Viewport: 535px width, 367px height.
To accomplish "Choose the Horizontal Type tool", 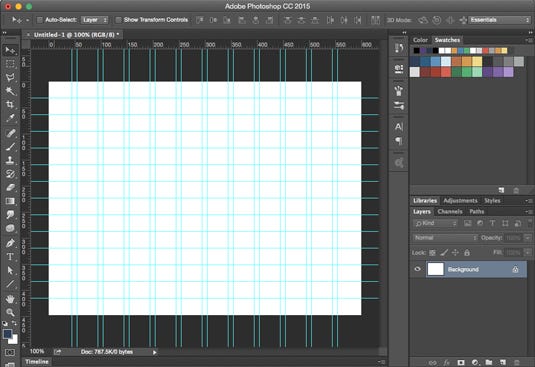I will pyautogui.click(x=10, y=256).
